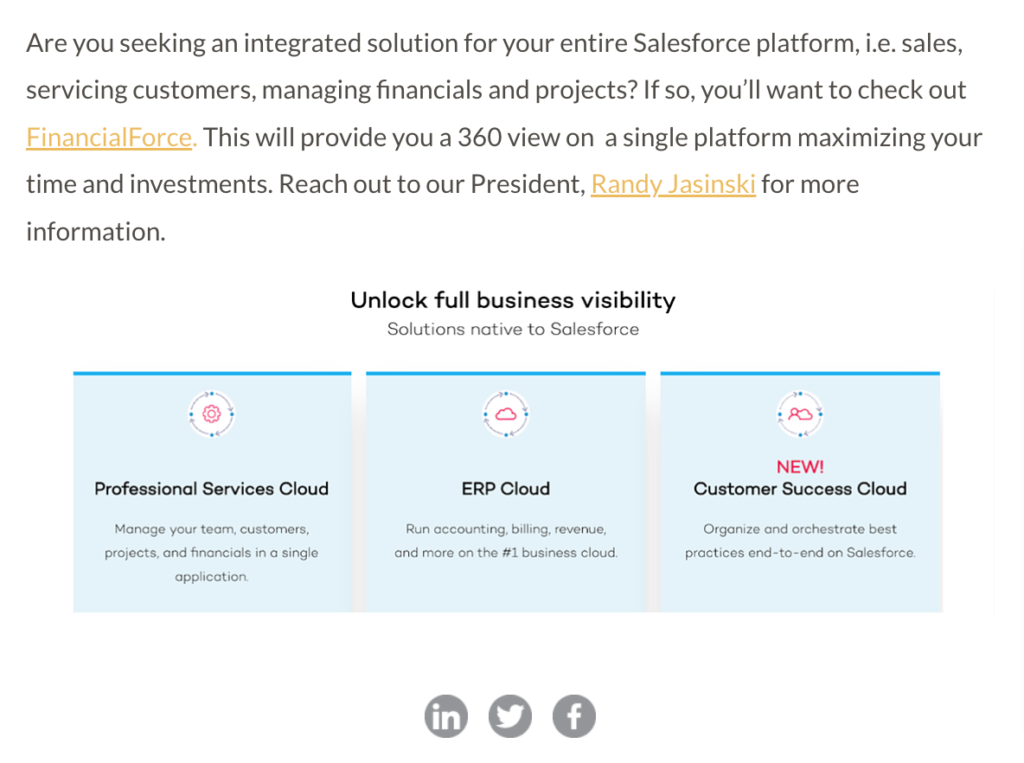
Task: Select the Professional Services Cloud heading
Action: (212, 489)
